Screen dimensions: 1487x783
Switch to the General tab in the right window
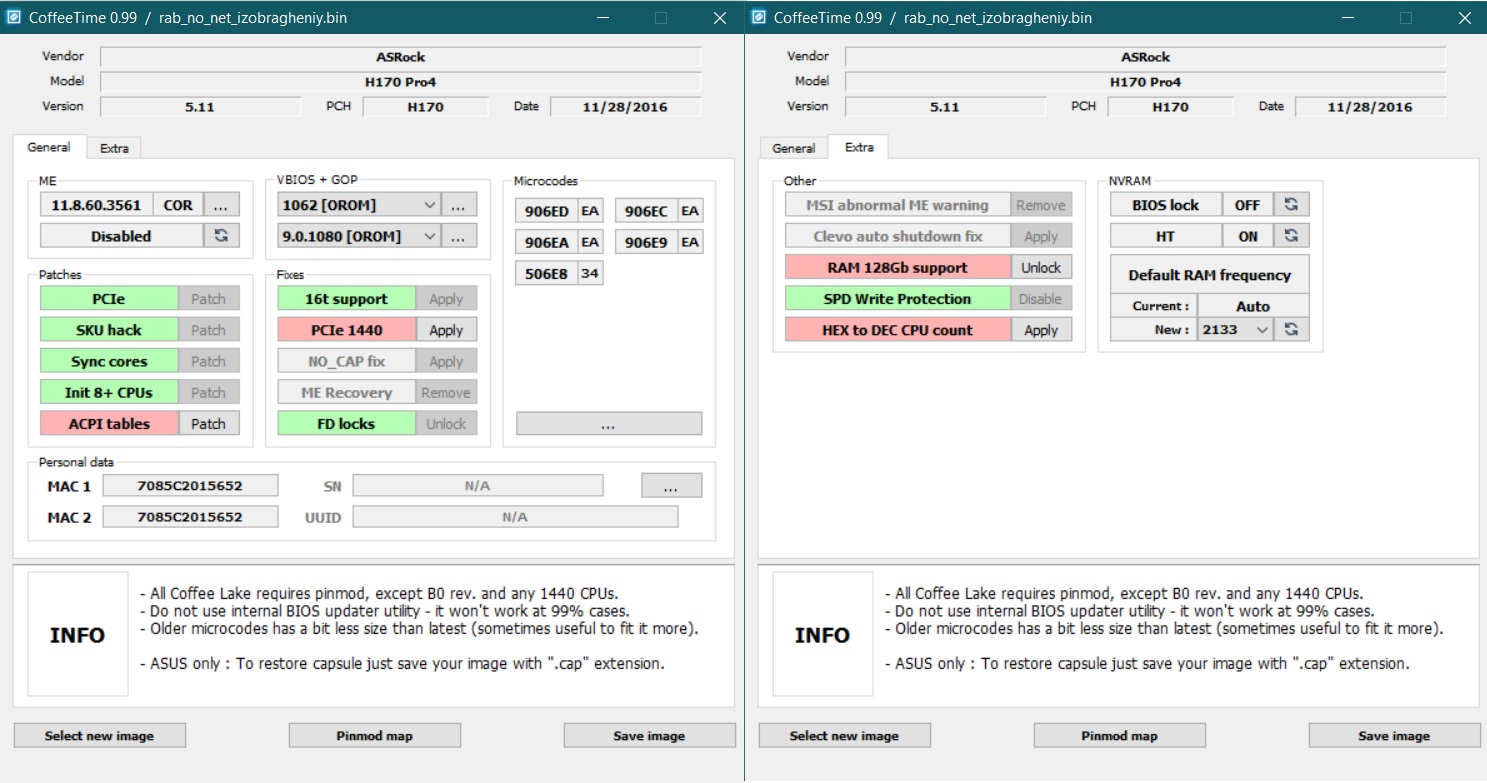794,148
